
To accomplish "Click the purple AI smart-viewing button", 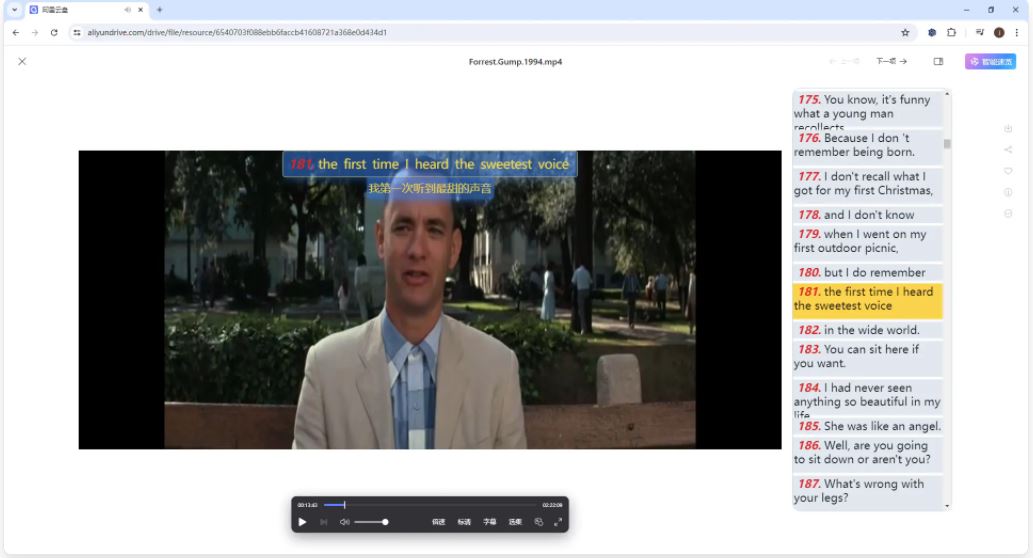I will (x=990, y=61).
